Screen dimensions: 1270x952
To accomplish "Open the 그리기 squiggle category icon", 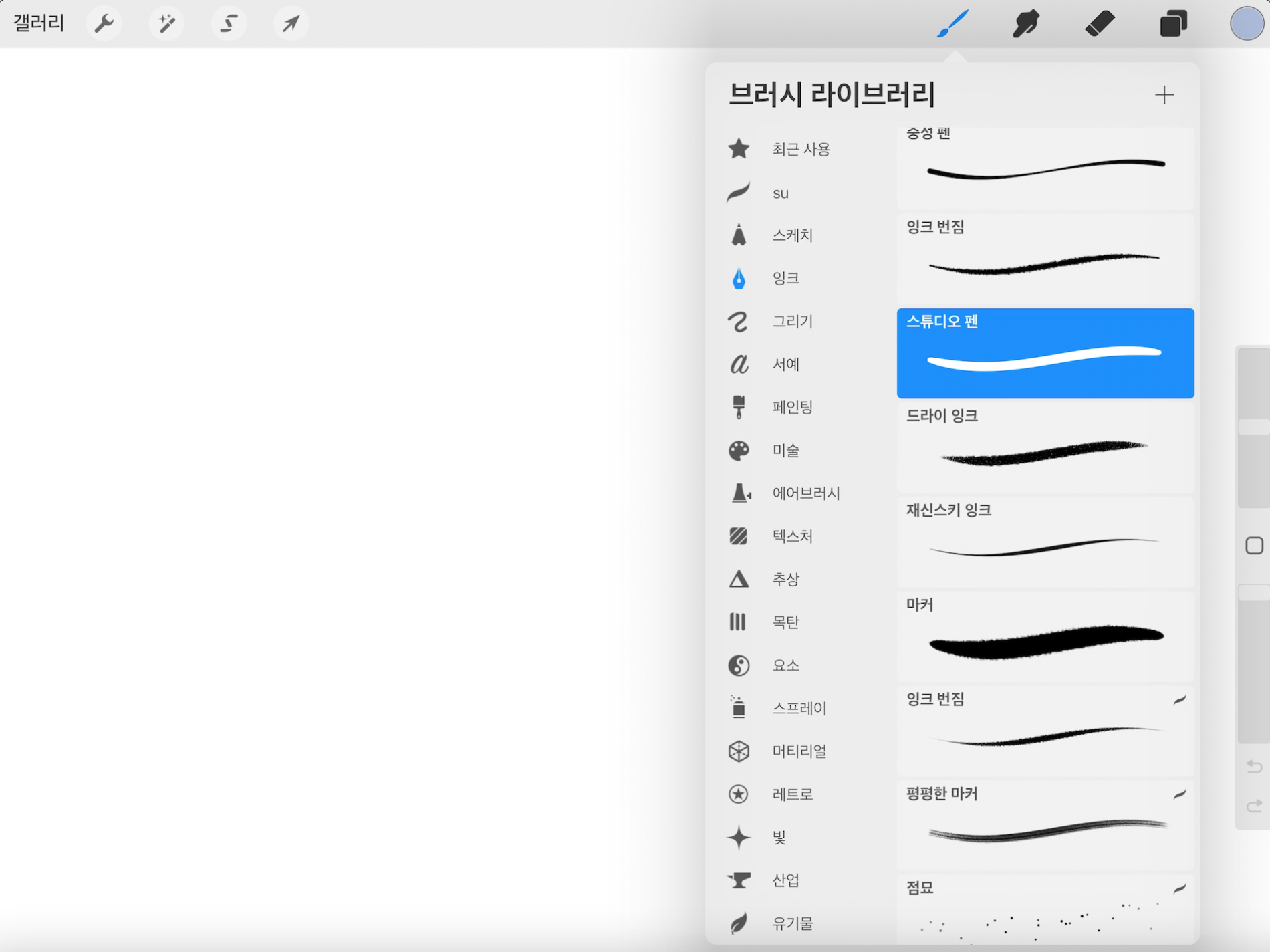I will [x=738, y=322].
